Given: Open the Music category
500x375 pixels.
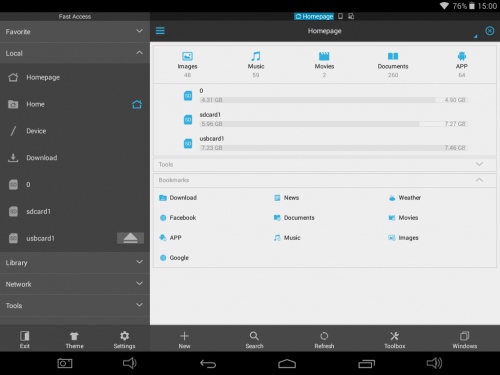Looking at the screenshot, I should point(256,65).
